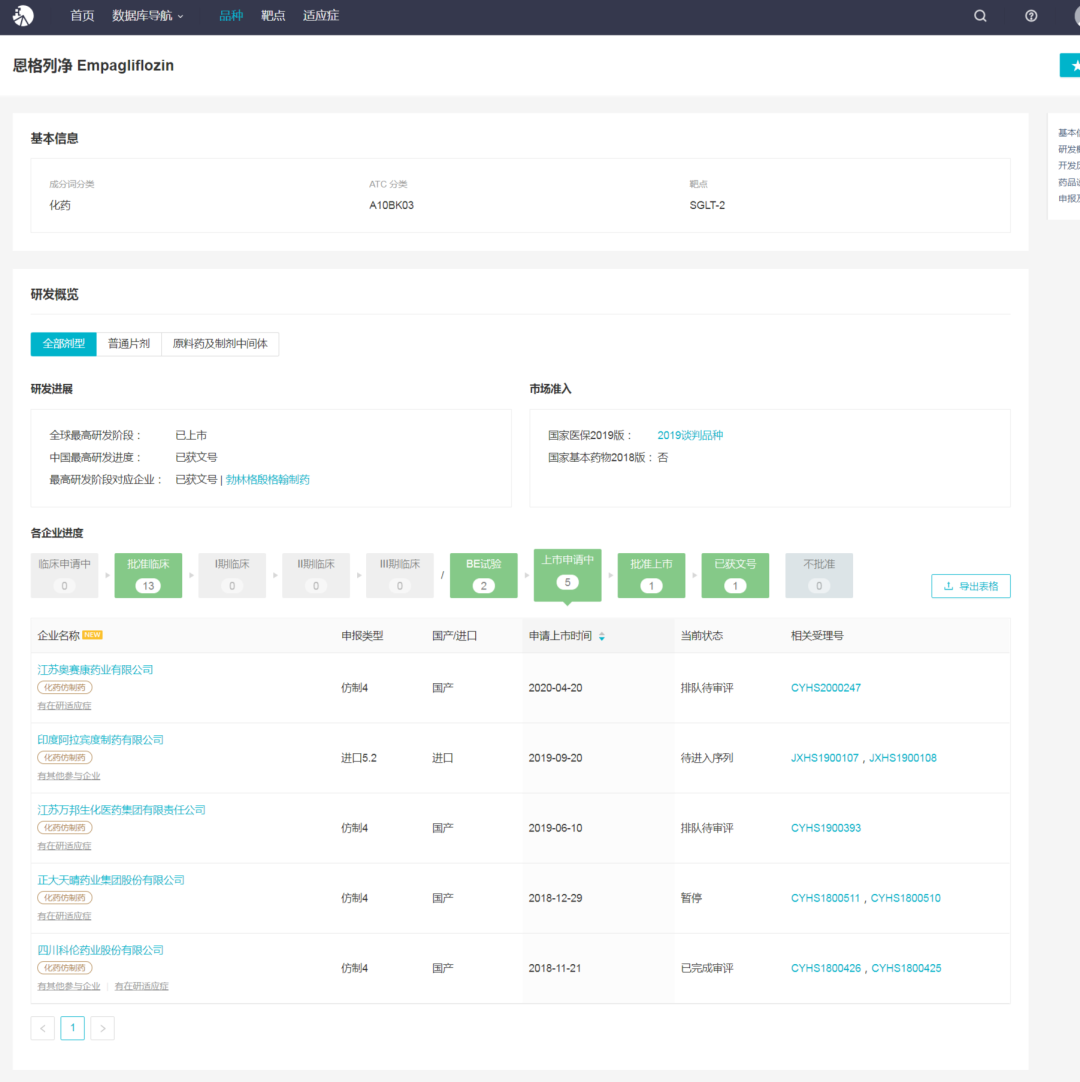Click the target value SGLT-2
Image resolution: width=1080 pixels, height=1082 pixels.
tap(707, 206)
